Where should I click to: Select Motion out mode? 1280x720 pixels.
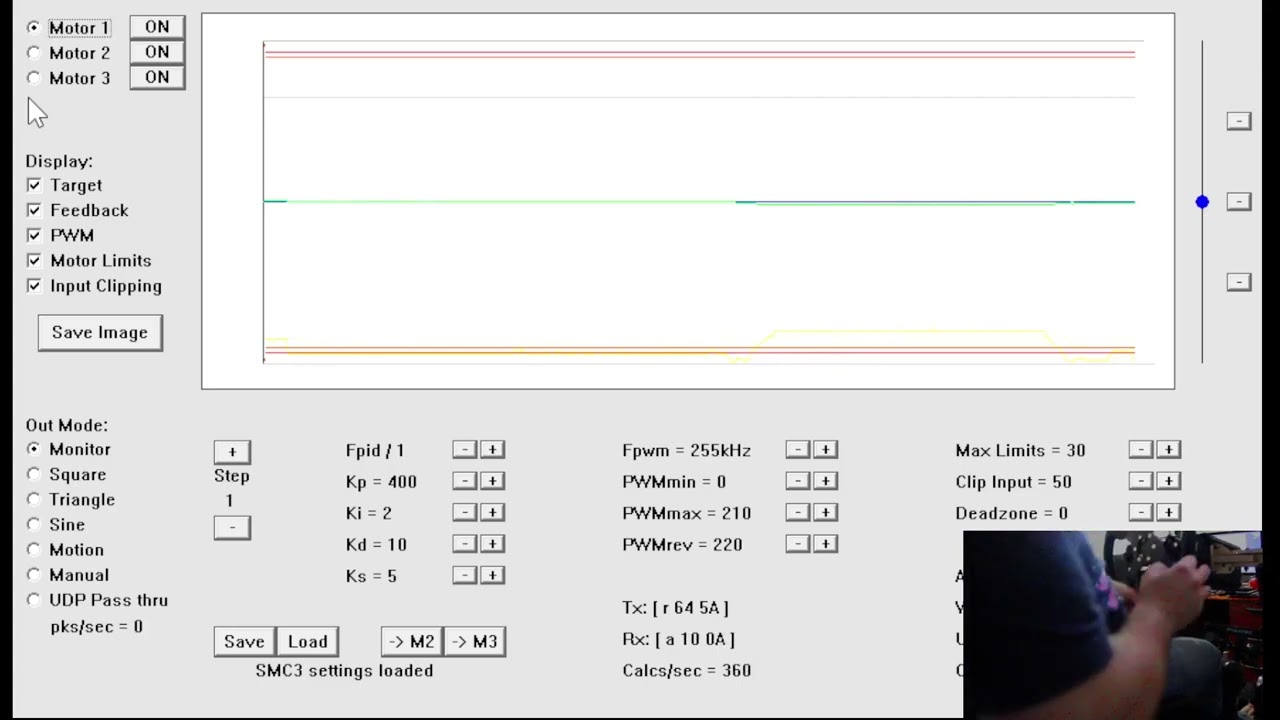pyautogui.click(x=34, y=549)
